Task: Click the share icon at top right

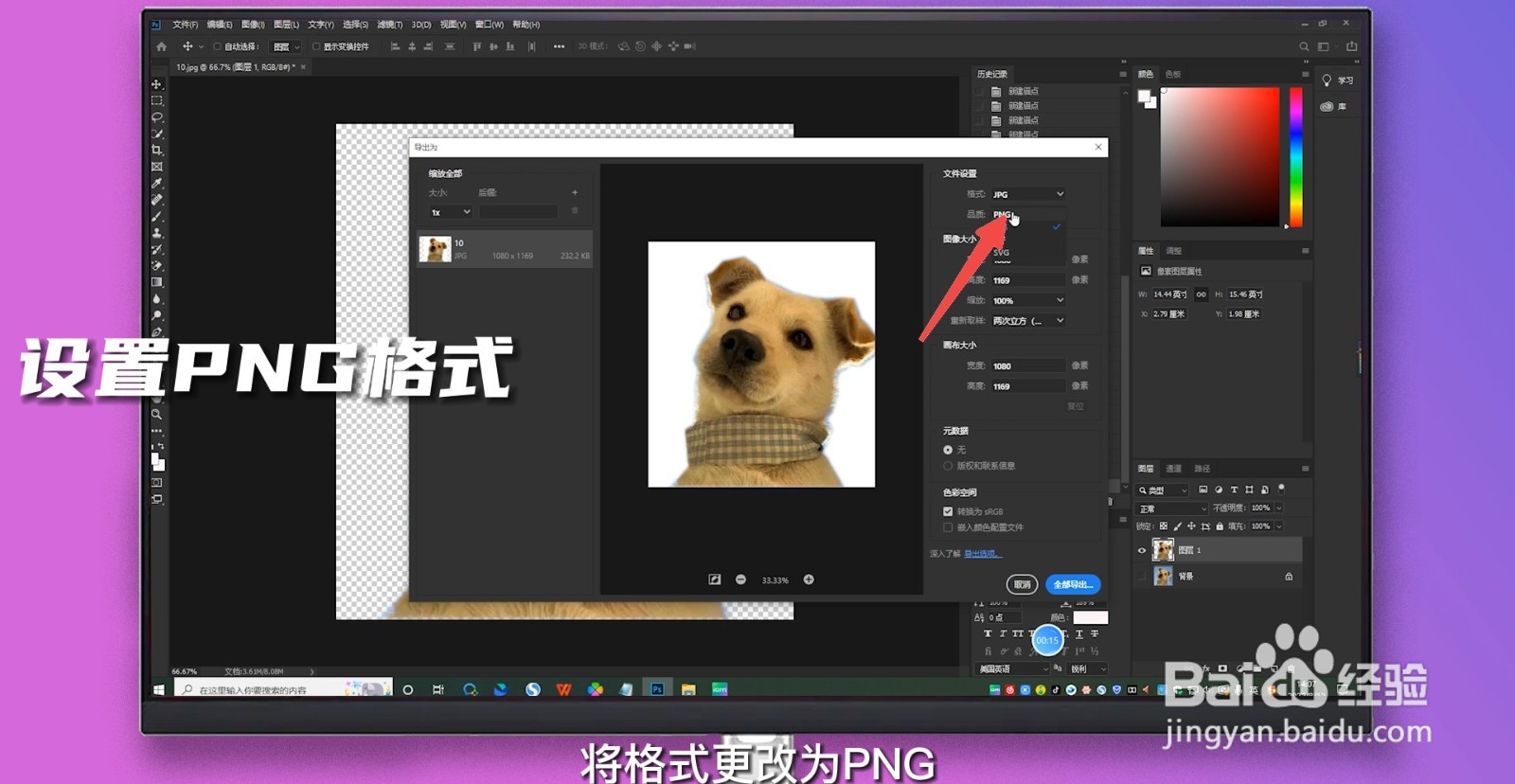Action: [1351, 46]
